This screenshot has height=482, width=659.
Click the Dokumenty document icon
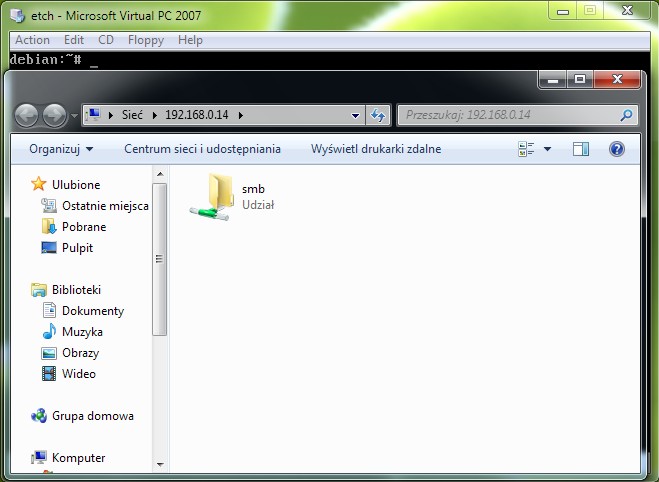tap(49, 311)
